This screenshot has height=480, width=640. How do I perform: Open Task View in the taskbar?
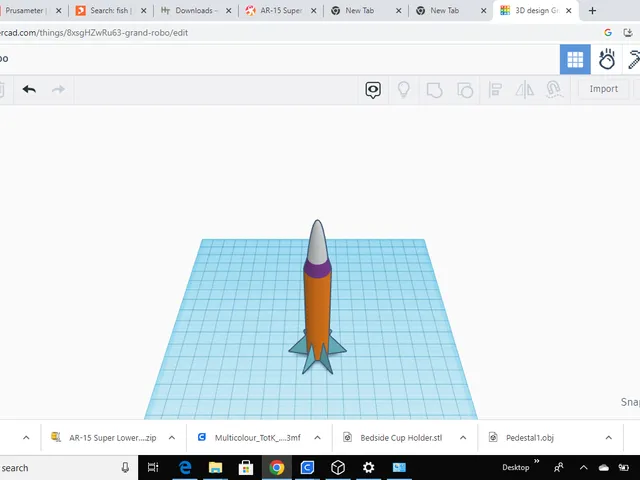(x=153, y=467)
